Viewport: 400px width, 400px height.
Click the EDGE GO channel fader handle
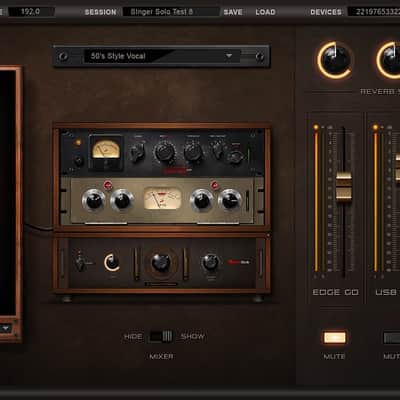(344, 186)
